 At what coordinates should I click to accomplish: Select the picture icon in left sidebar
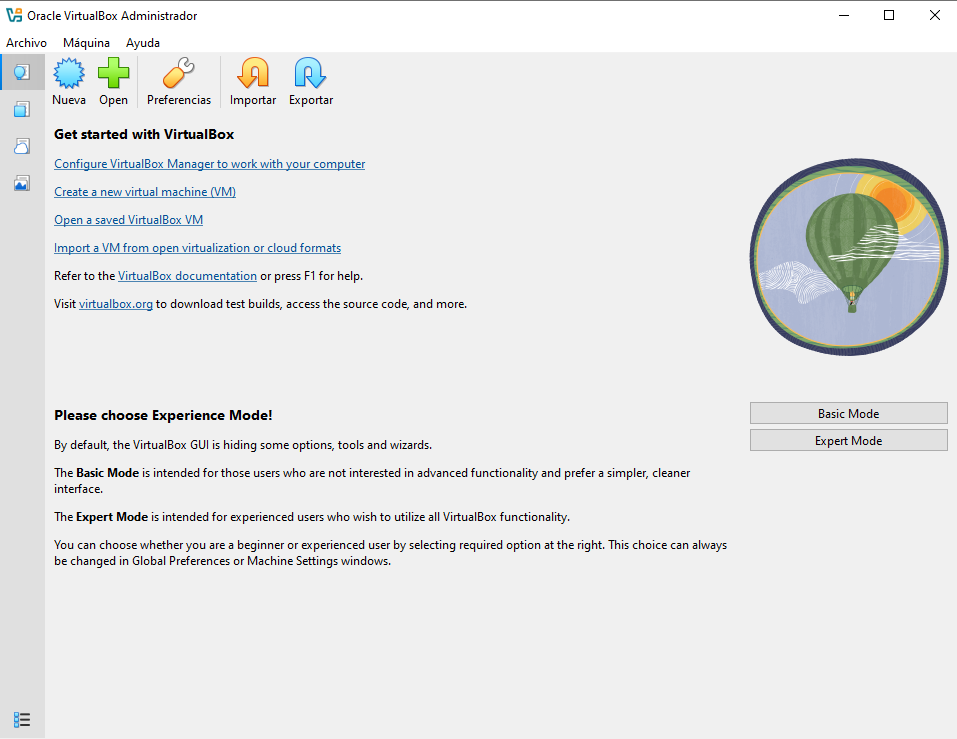[x=22, y=183]
